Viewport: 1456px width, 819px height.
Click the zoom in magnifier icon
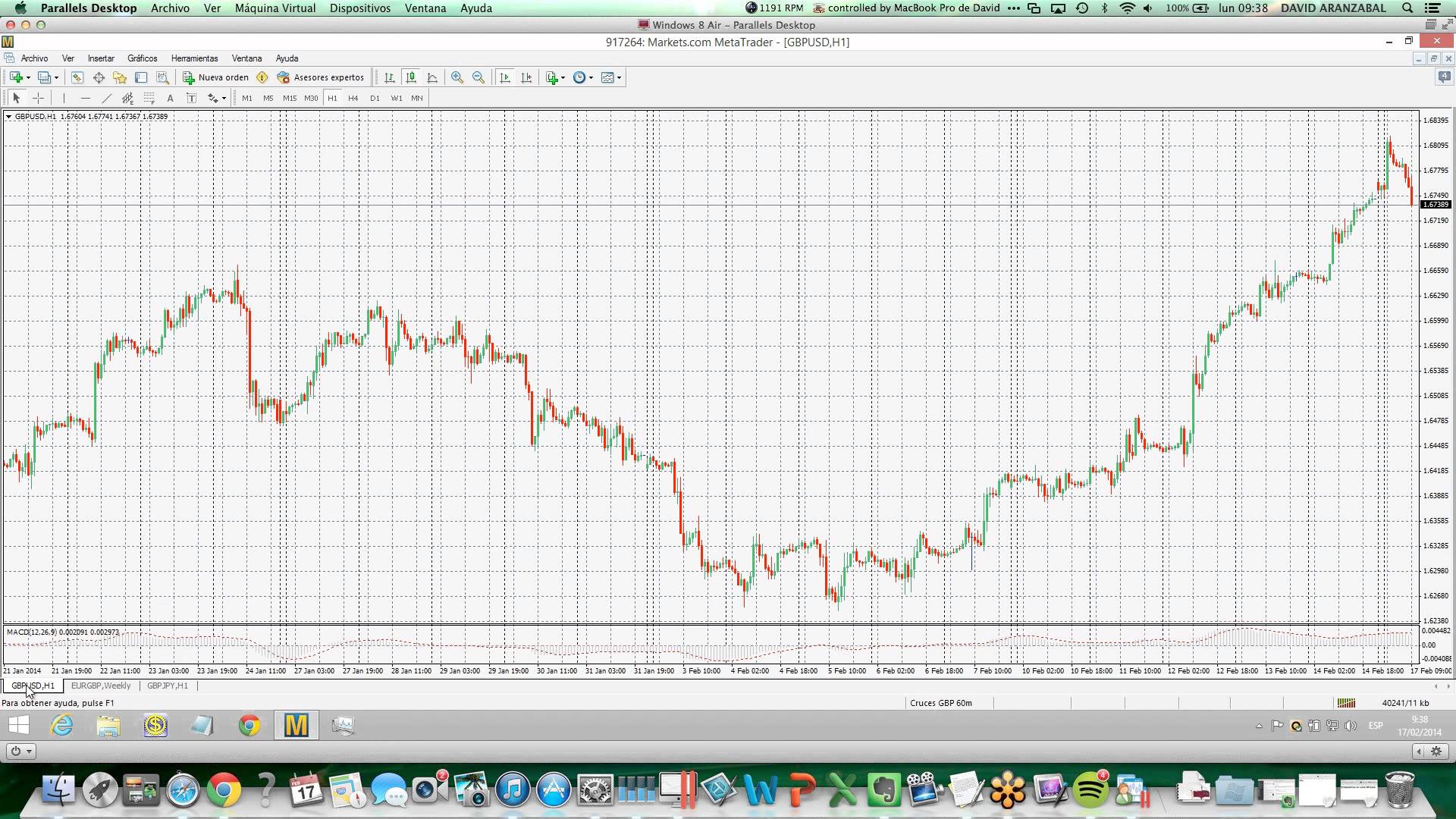[x=457, y=77]
